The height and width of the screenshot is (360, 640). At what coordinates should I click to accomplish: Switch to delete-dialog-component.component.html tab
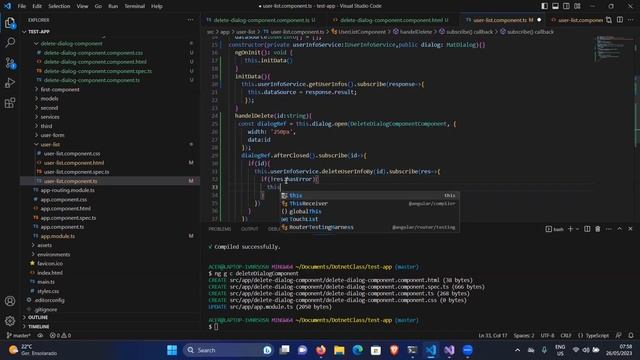tap(391, 20)
